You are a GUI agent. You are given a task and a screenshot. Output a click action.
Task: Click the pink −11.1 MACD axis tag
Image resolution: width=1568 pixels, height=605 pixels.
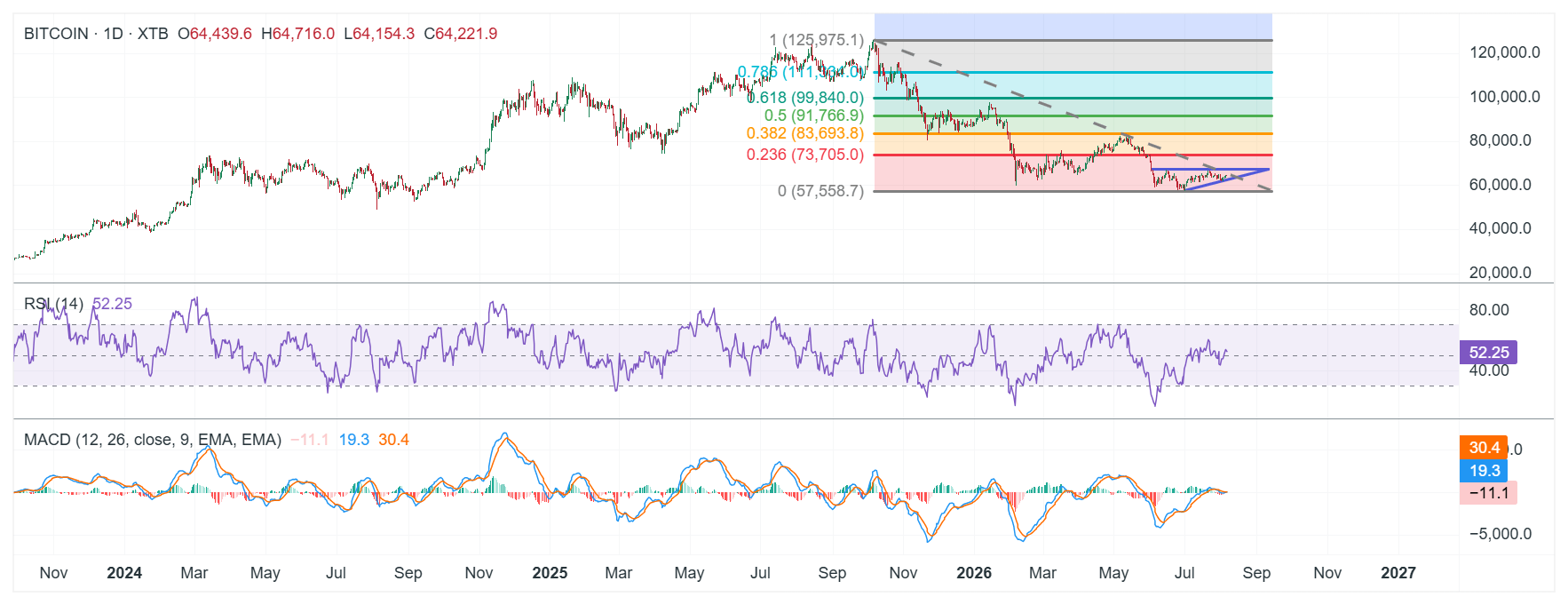coord(1489,493)
